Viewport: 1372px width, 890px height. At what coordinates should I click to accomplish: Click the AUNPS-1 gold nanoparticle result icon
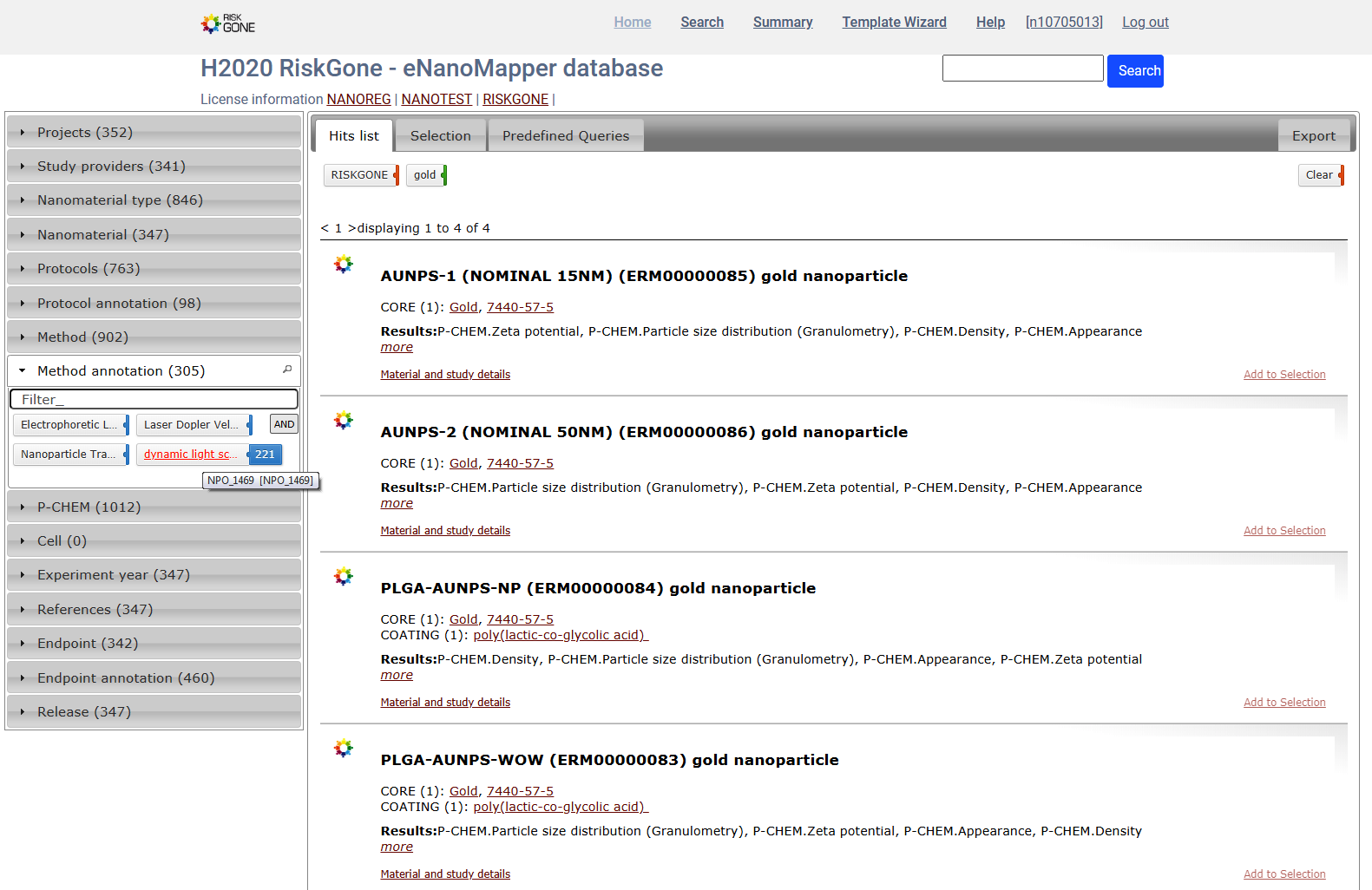[344, 265]
